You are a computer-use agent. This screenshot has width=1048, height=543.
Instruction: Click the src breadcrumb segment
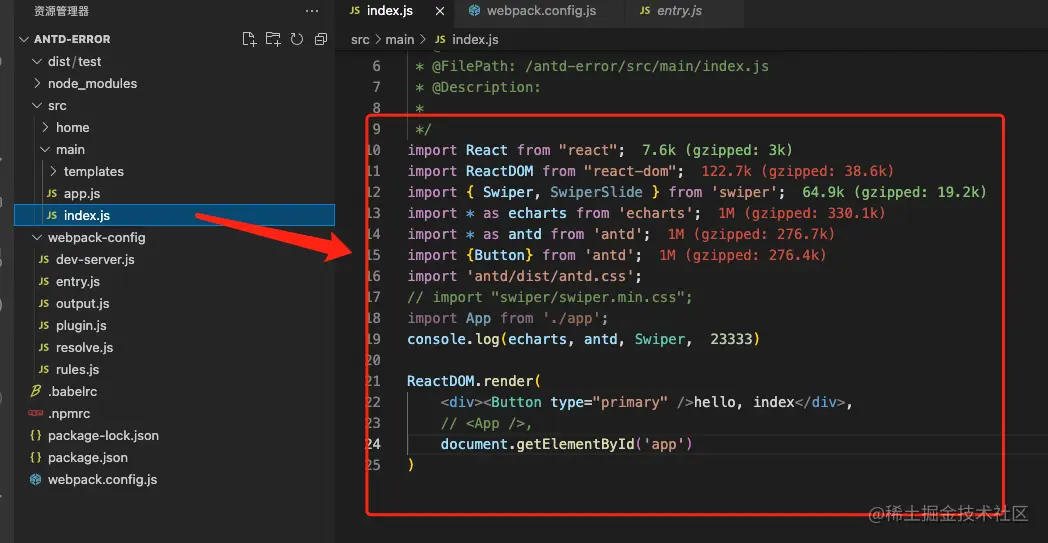coord(360,39)
